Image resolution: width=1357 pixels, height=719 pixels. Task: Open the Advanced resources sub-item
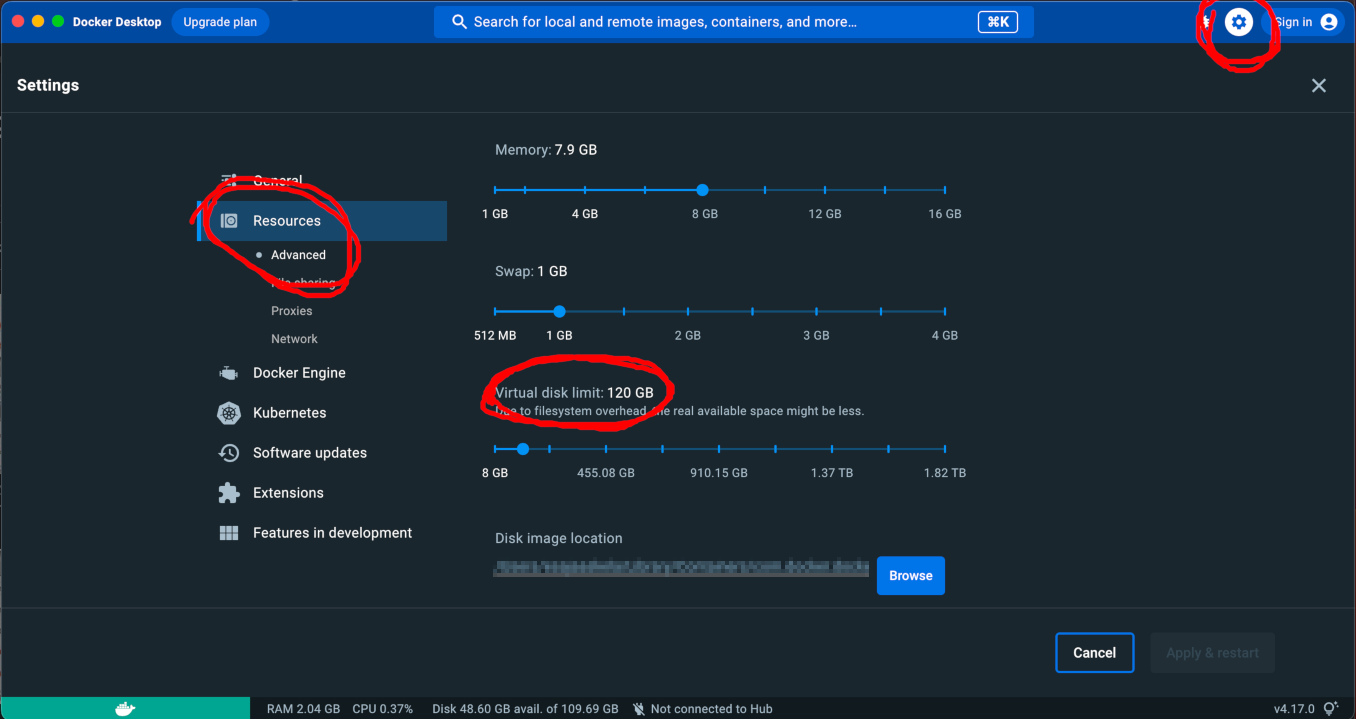coord(298,255)
